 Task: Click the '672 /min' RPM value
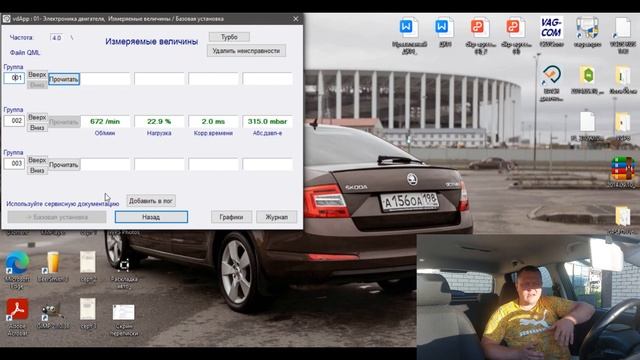(105, 122)
